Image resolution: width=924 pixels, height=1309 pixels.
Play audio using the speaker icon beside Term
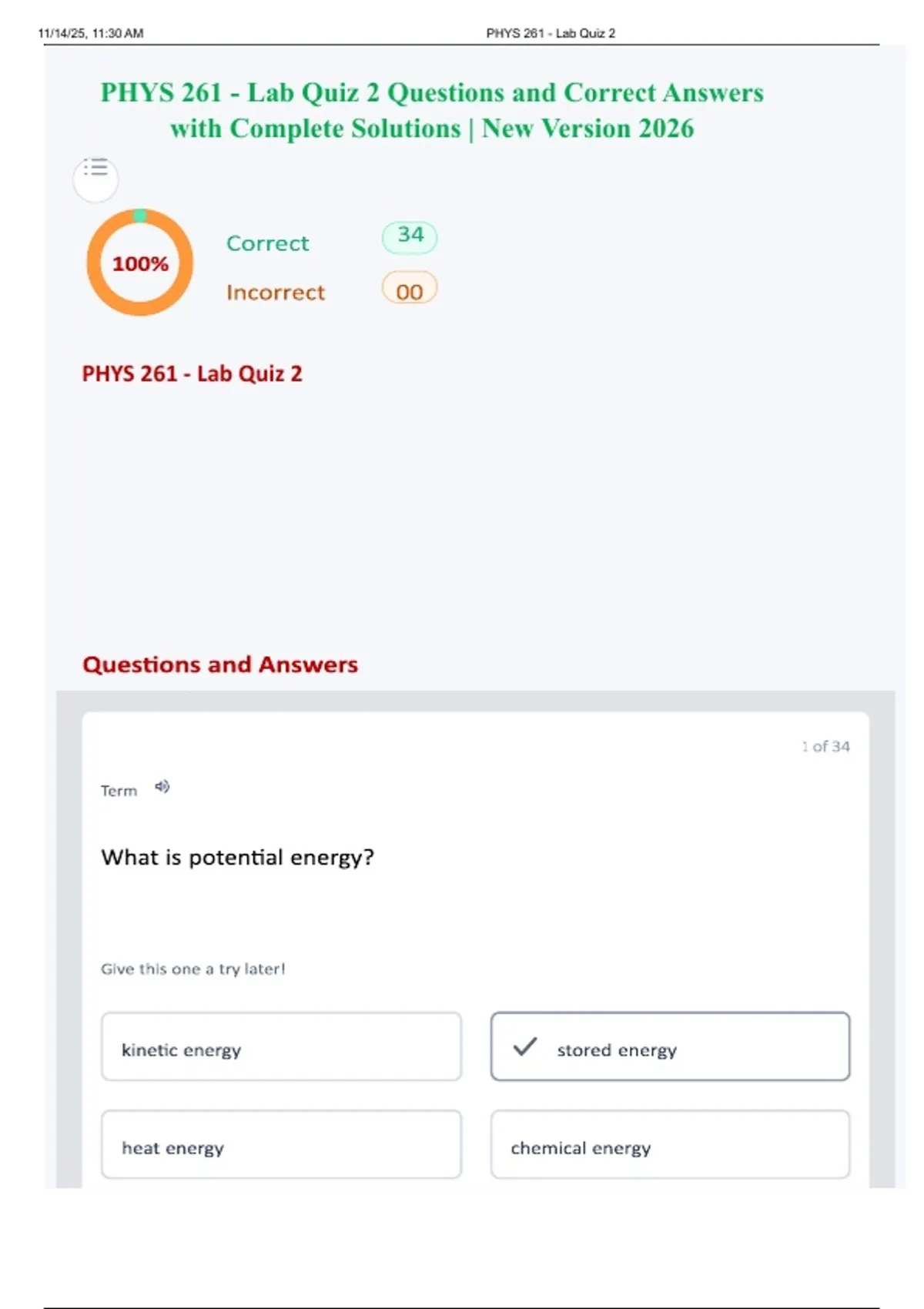pyautogui.click(x=162, y=786)
